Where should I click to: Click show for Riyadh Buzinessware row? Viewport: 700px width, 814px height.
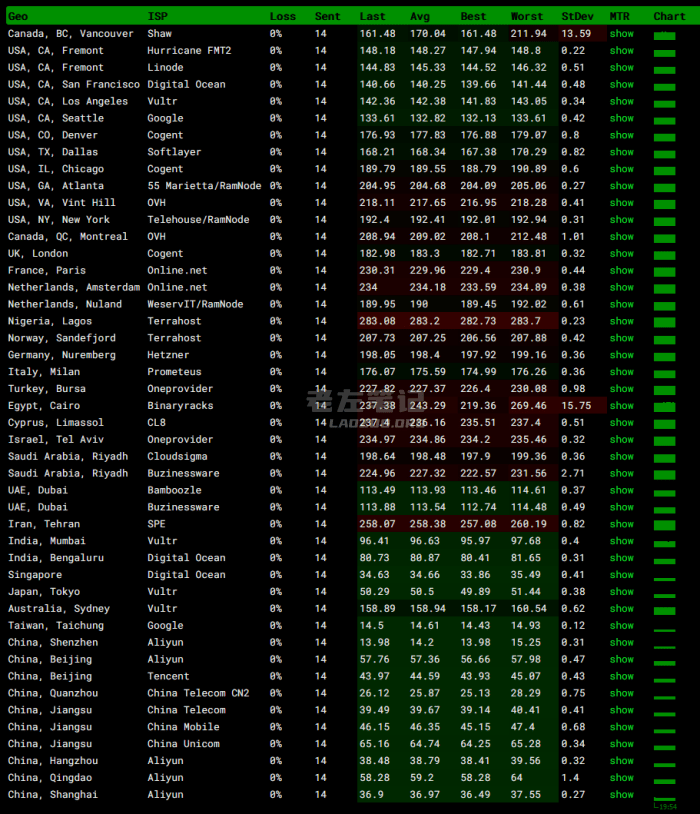click(x=622, y=473)
